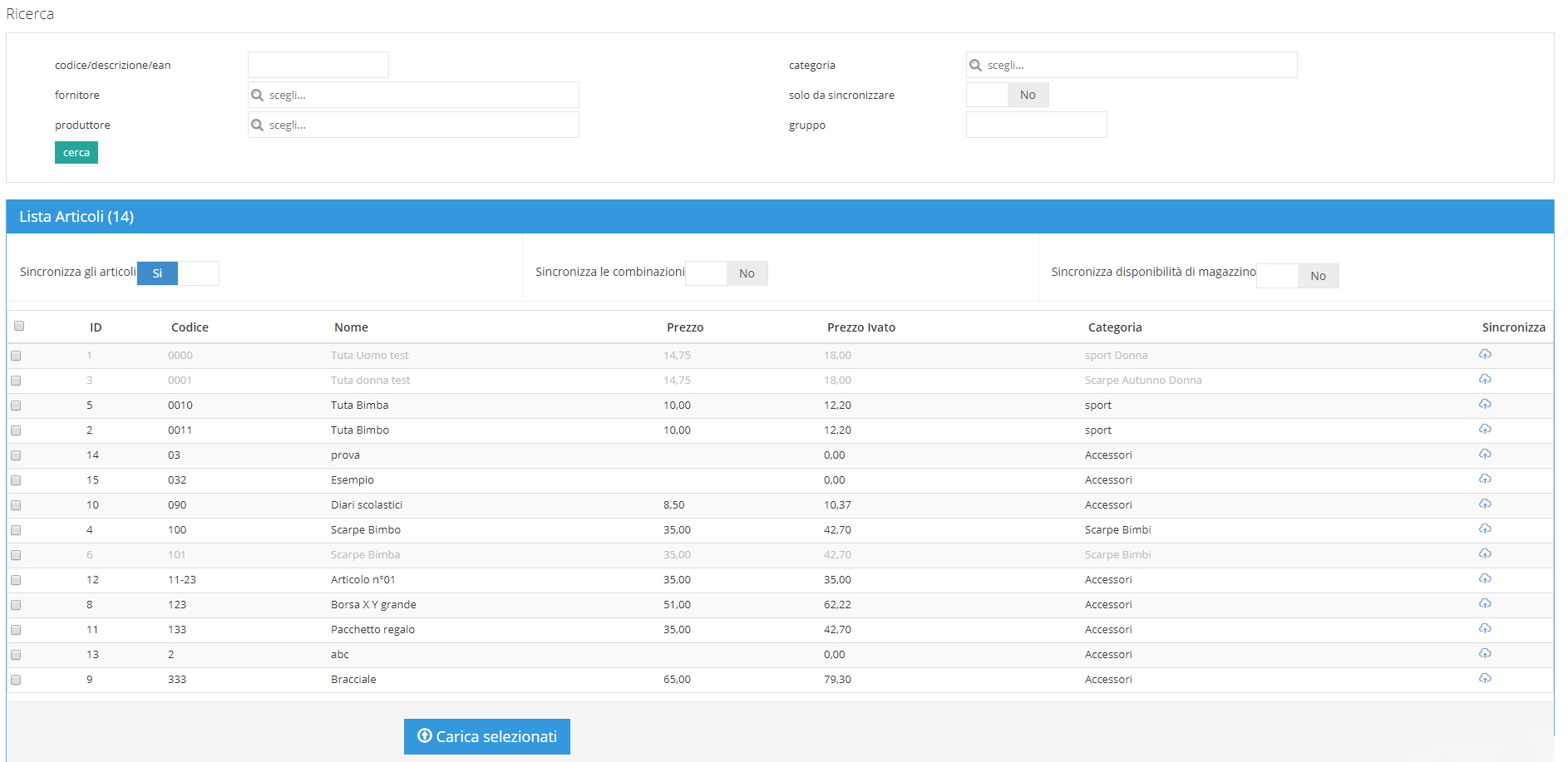Sync Articolo n°01 cloud icon
The height and width of the screenshot is (762, 1568).
pyautogui.click(x=1485, y=579)
